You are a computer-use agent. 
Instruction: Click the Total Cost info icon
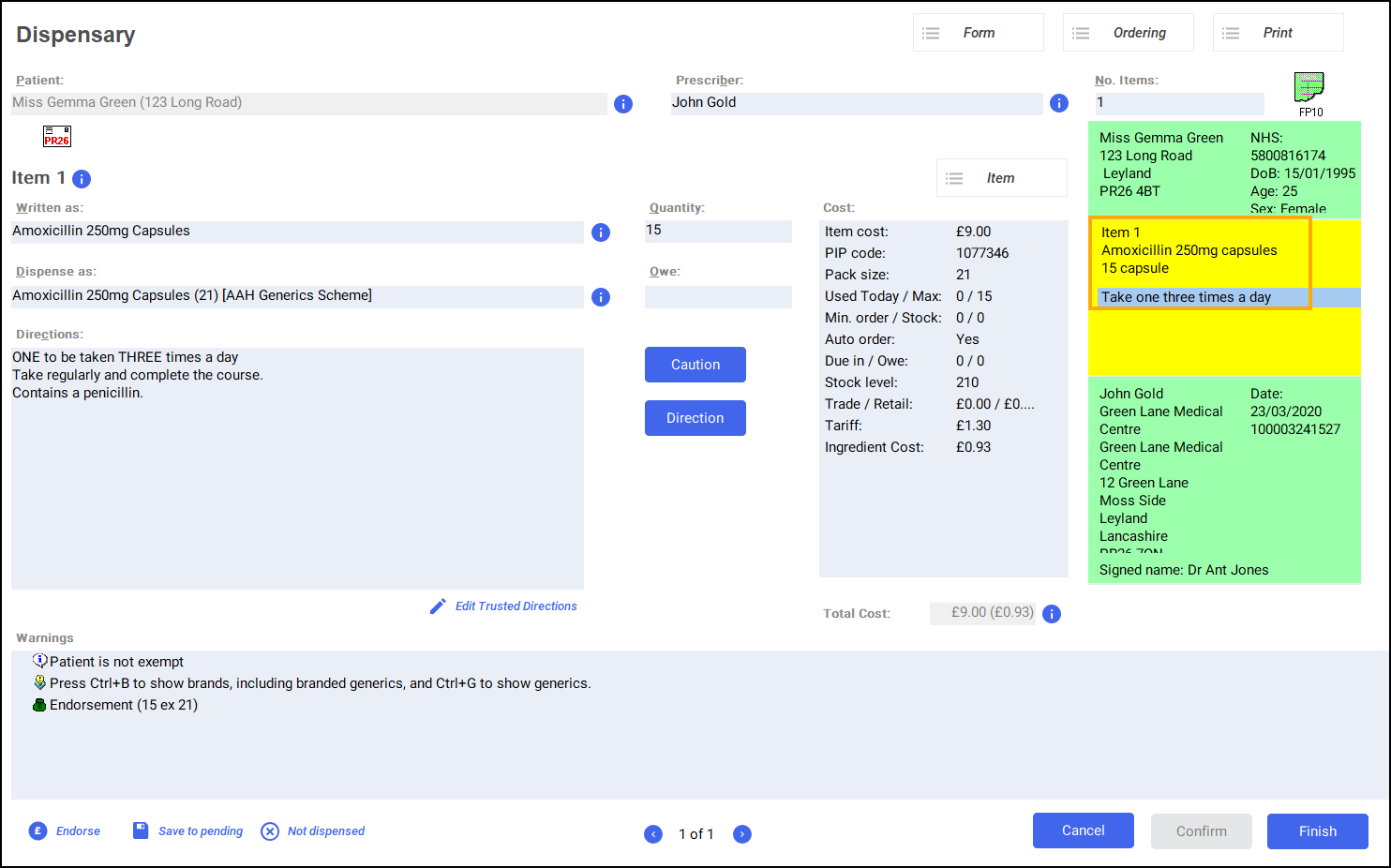pos(1052,614)
